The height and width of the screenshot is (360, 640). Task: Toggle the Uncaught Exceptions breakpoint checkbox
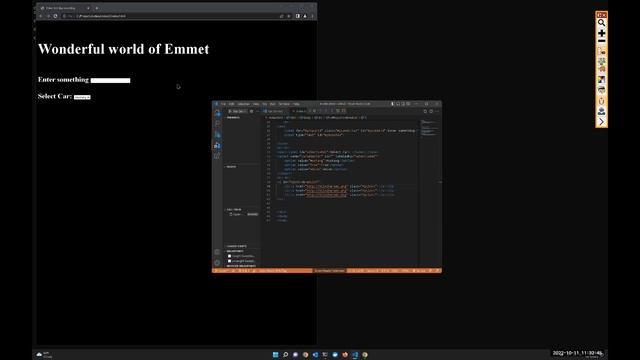tap(229, 261)
